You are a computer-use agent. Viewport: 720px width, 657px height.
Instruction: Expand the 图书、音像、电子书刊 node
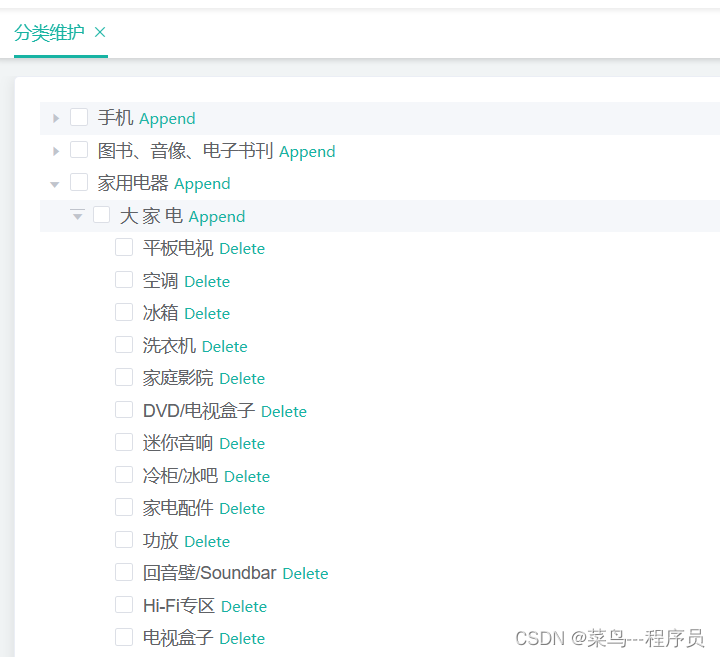pos(56,151)
